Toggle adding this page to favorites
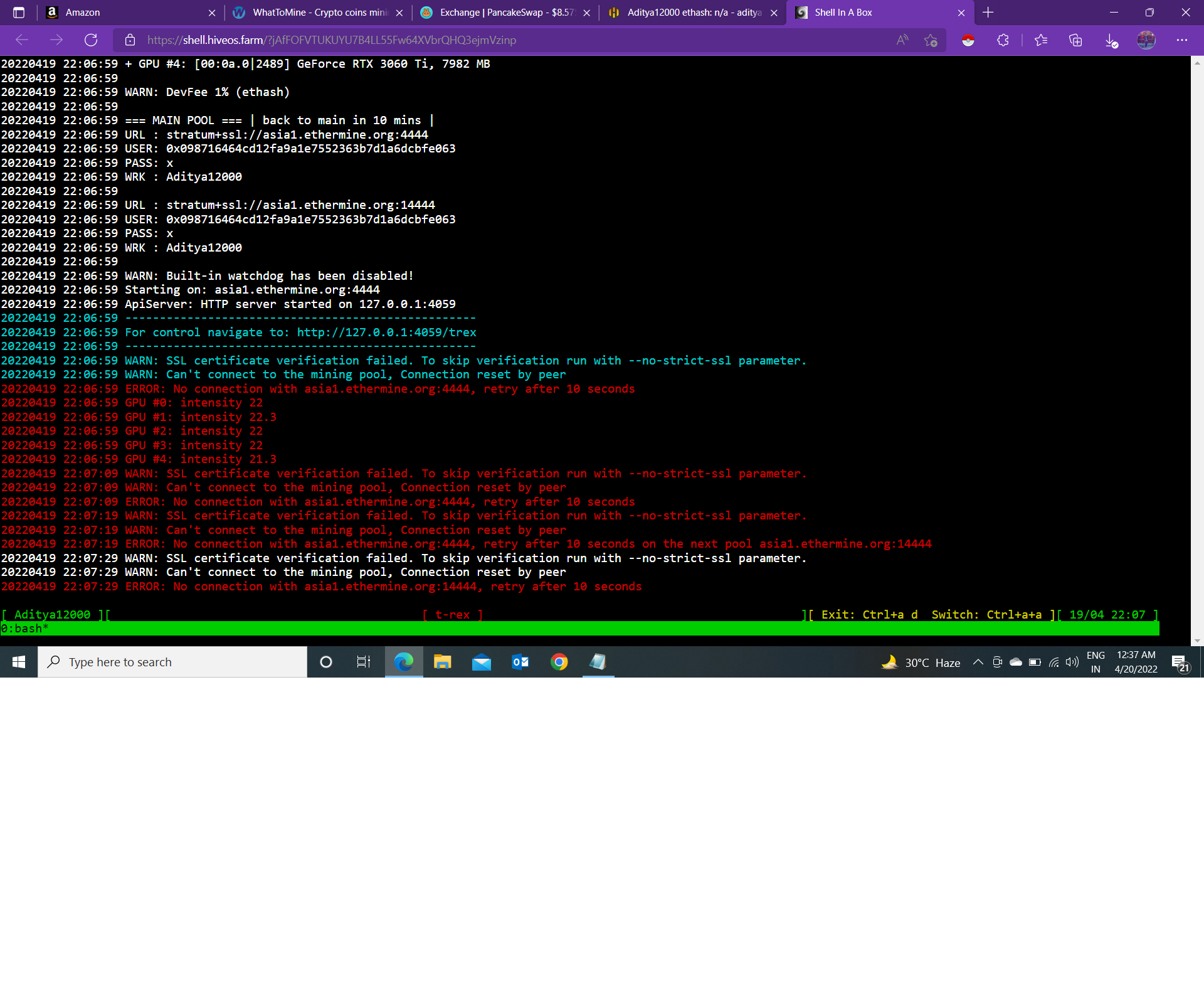Screen dimensions: 1204x990 (x=931, y=40)
